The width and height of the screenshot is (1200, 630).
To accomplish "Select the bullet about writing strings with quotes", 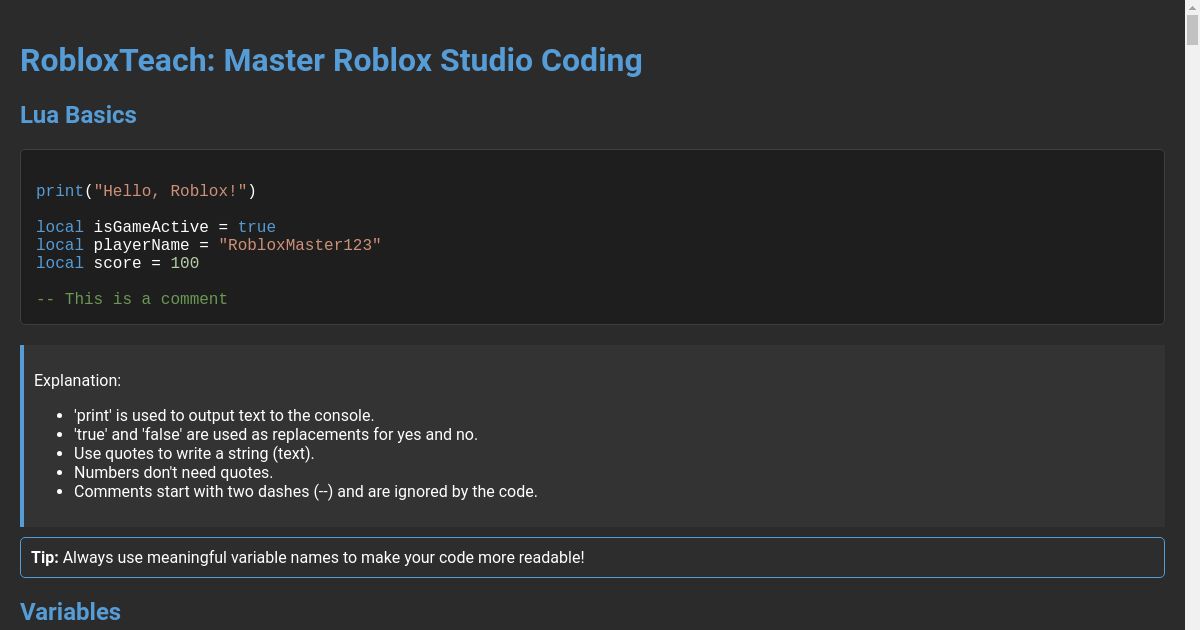I will point(193,453).
